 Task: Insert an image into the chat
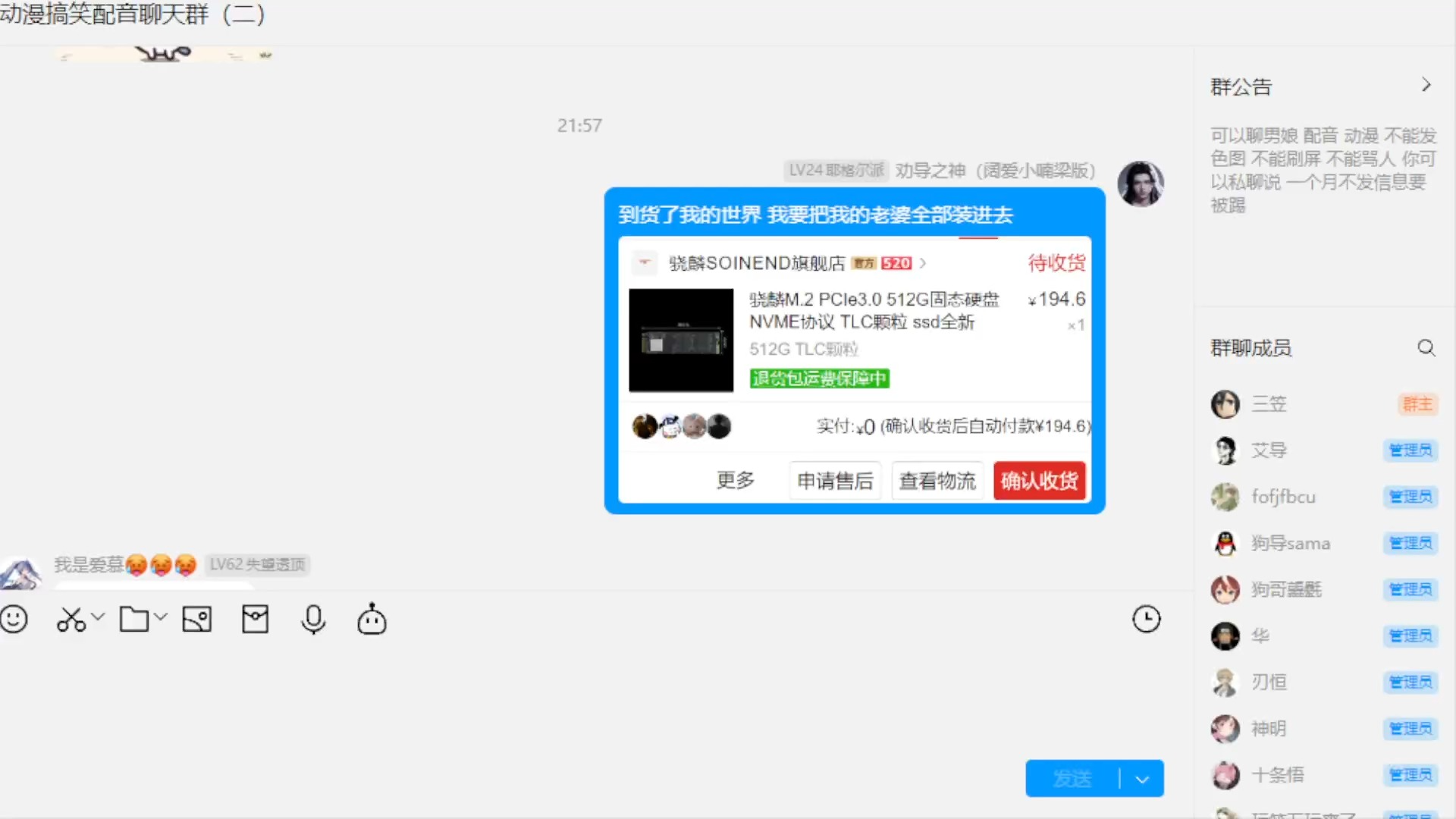click(196, 619)
